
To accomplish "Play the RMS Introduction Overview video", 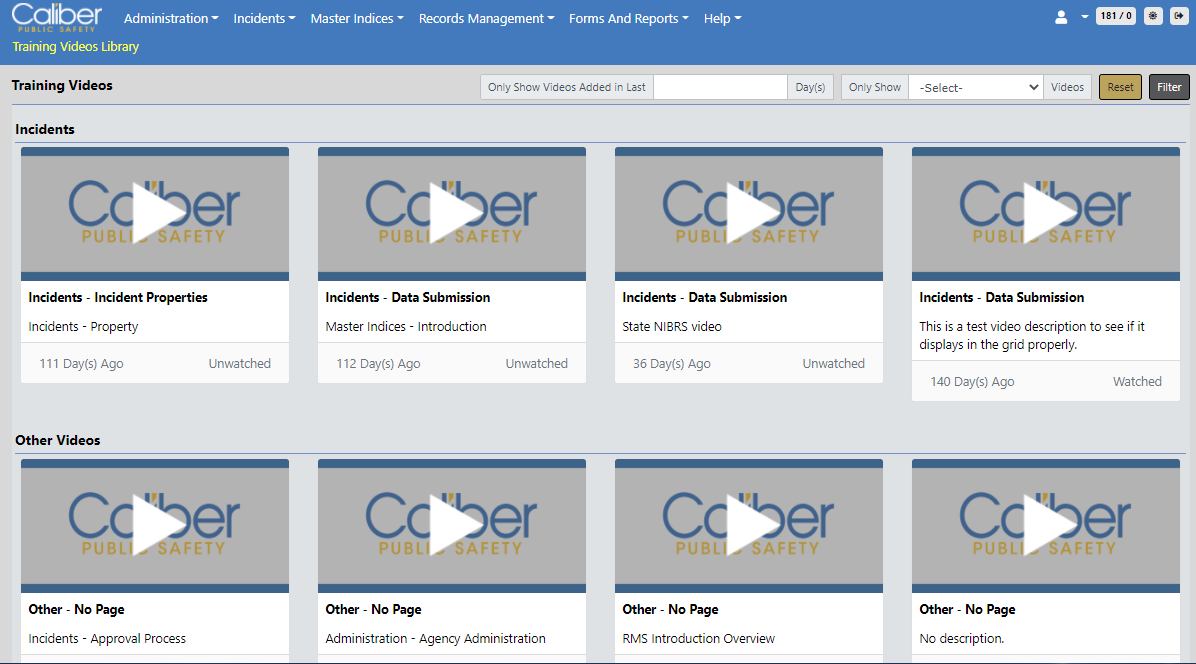I will [749, 525].
